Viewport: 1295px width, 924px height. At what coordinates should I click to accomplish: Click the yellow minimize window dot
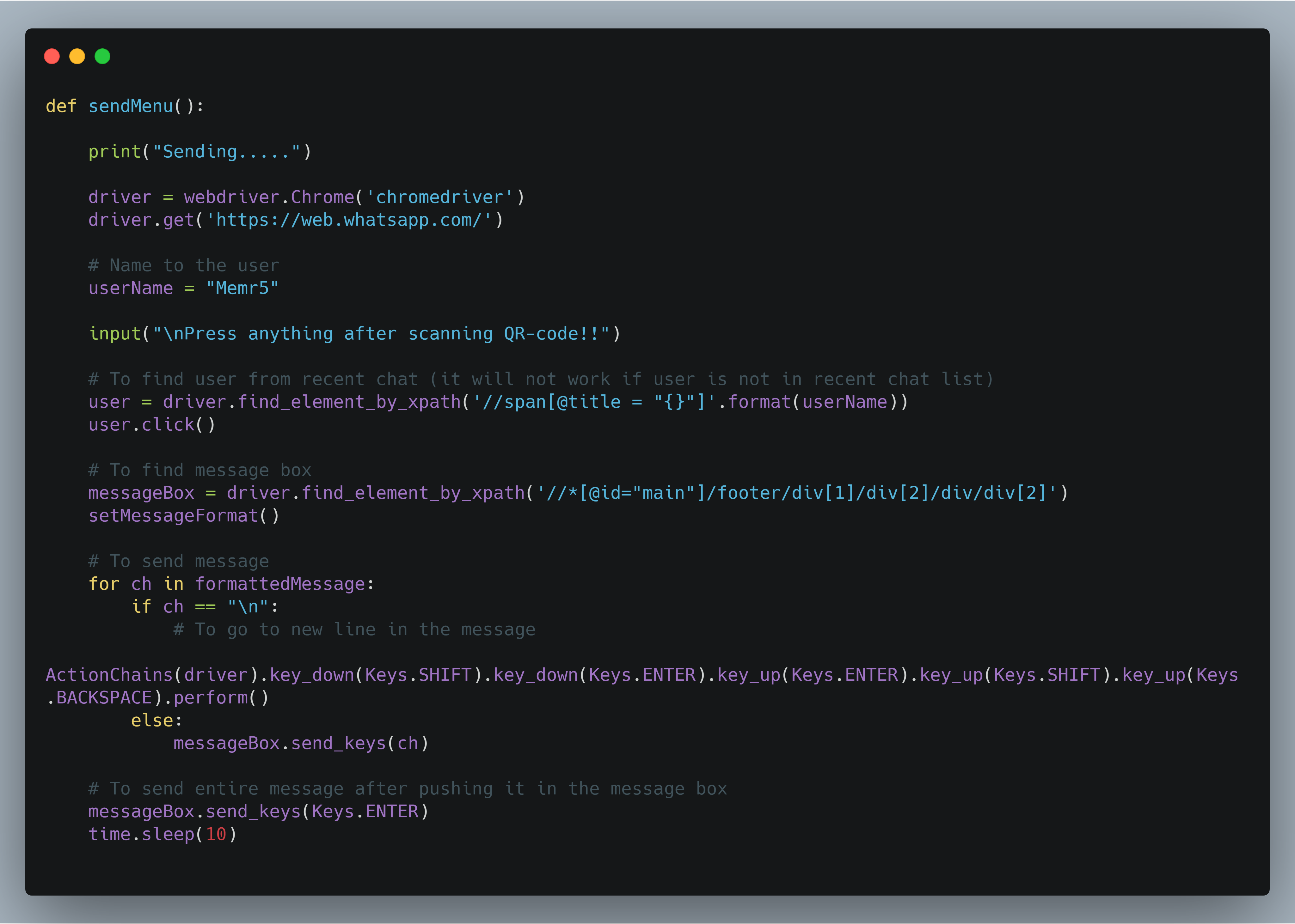pos(77,56)
